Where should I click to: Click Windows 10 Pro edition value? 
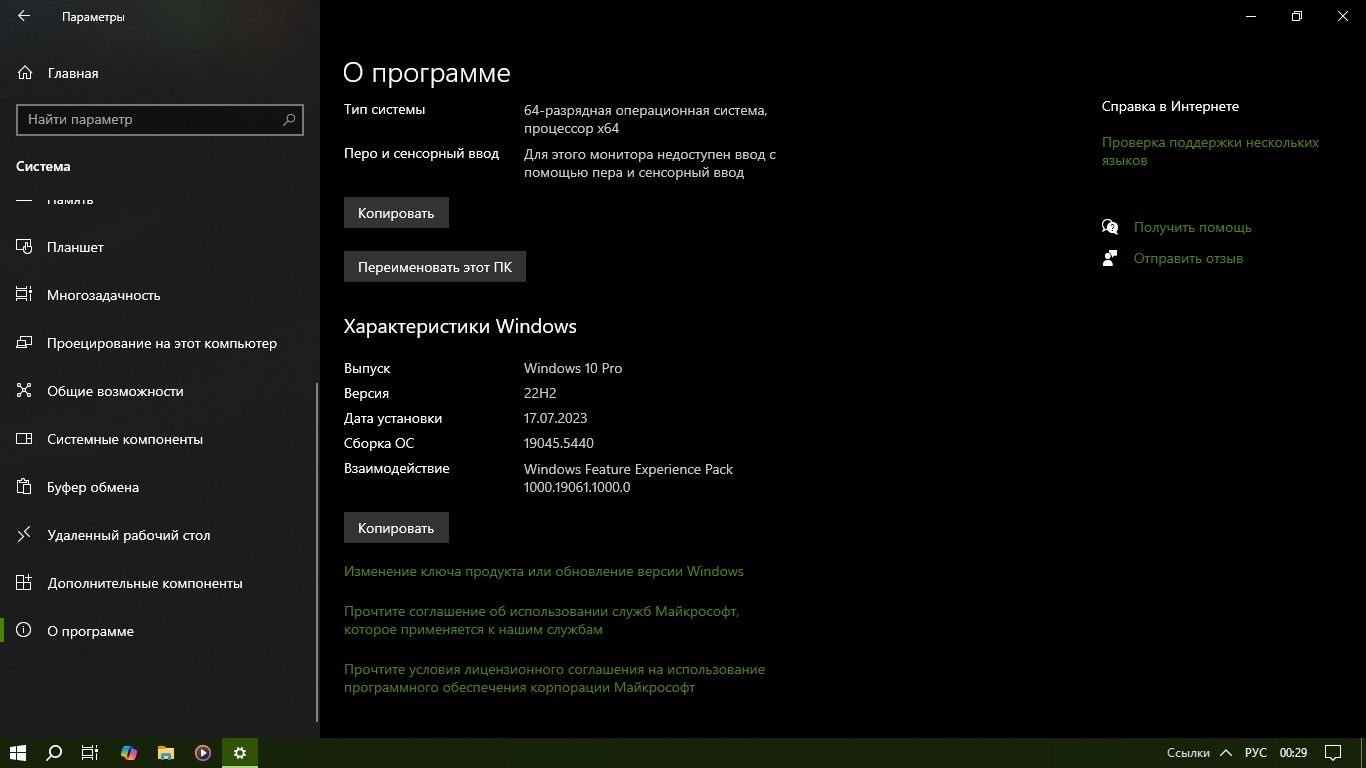tap(573, 368)
